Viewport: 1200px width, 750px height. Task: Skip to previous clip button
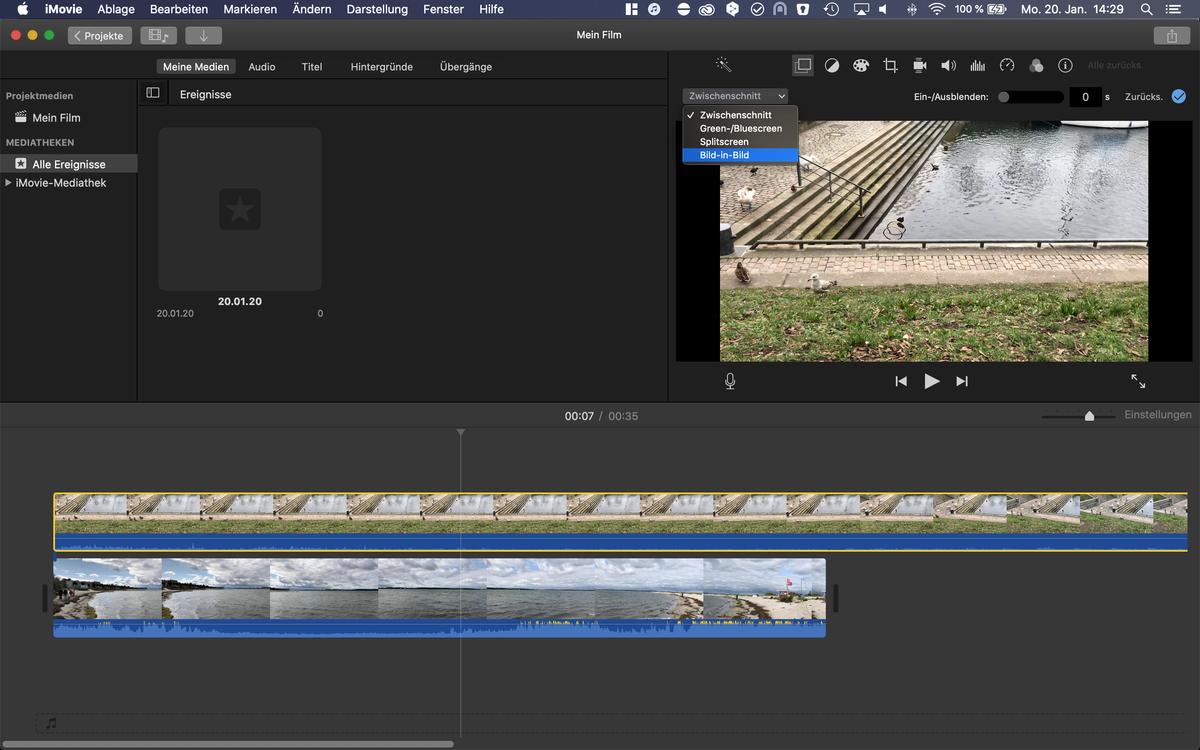(x=901, y=381)
